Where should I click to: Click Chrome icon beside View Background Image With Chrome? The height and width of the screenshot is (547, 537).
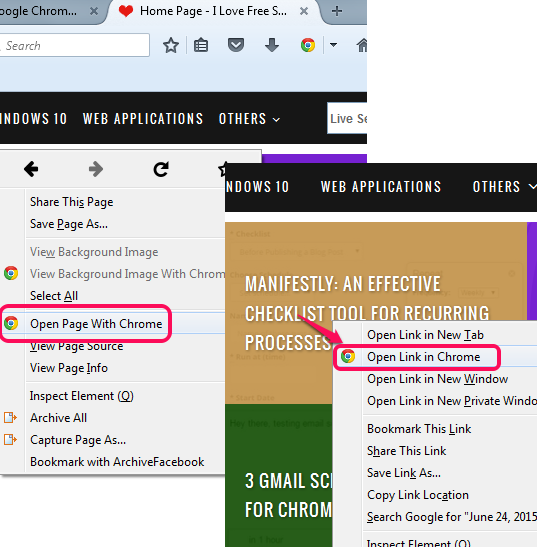(11, 273)
